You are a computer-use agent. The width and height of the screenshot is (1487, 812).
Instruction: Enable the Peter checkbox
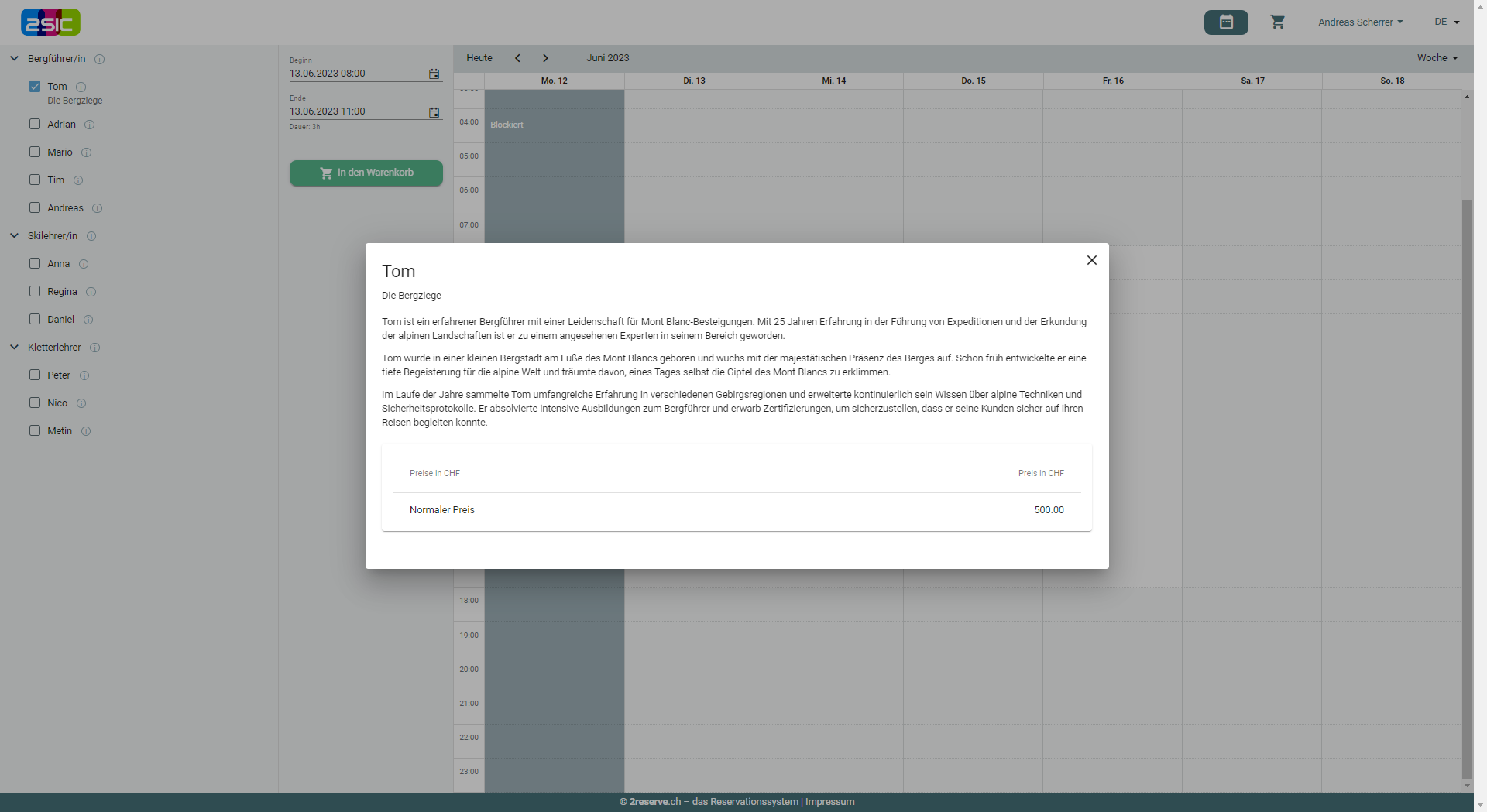[x=35, y=375]
